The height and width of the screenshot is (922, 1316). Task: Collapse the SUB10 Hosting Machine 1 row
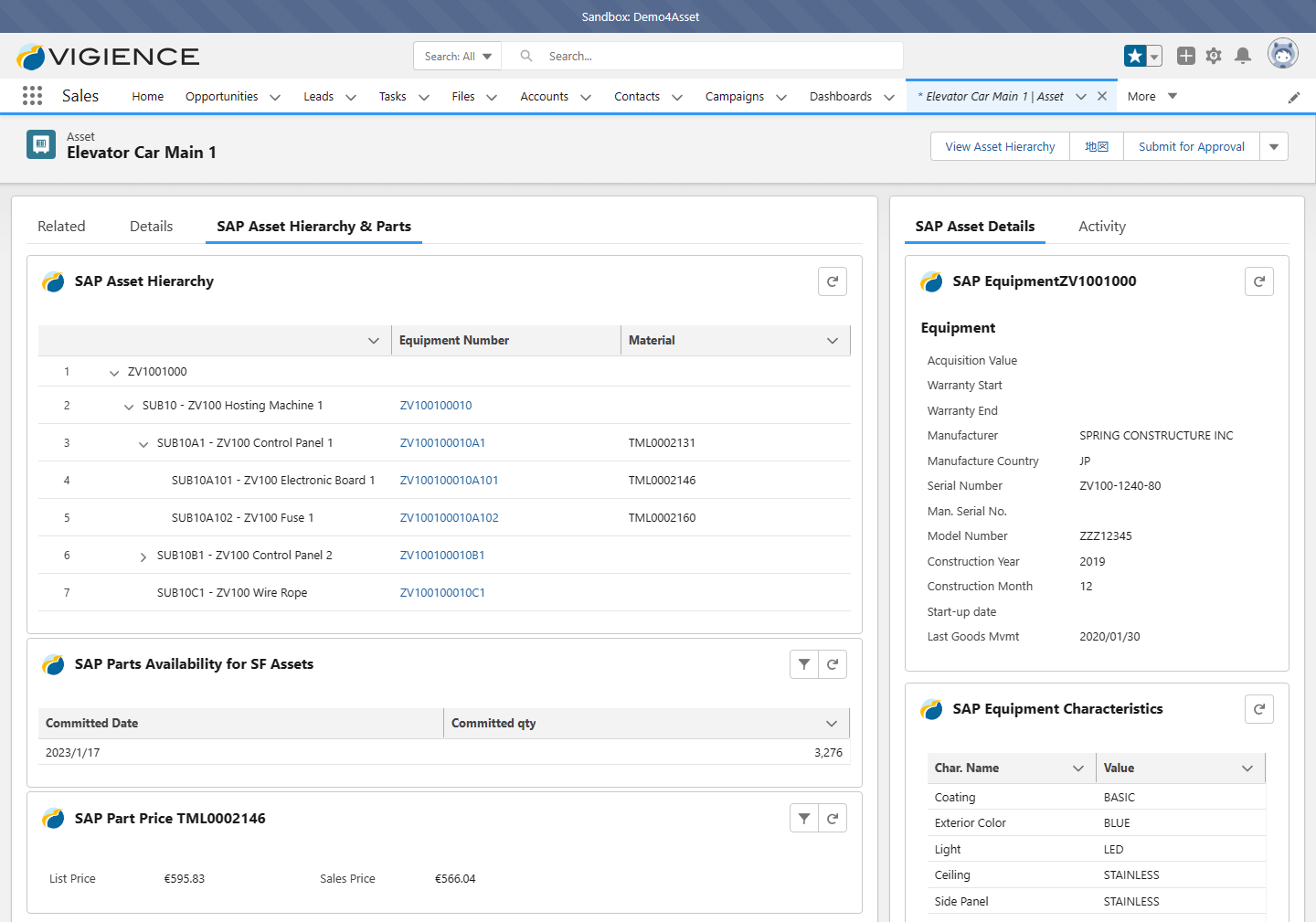[129, 407]
